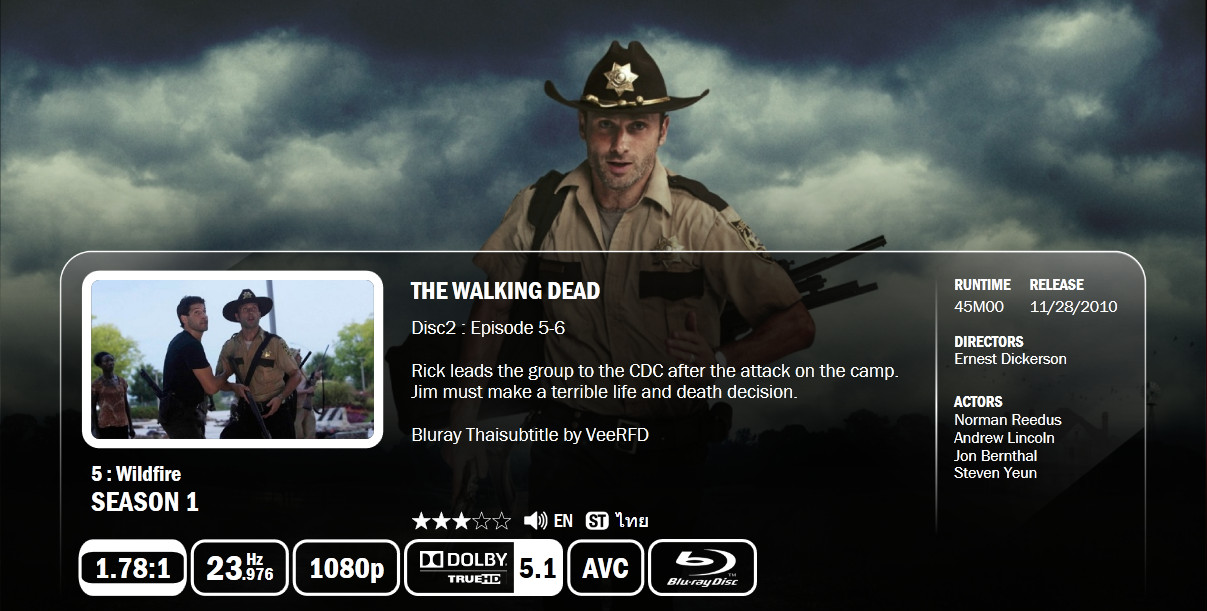
Task: Select the AVC codec badge
Action: click(606, 568)
